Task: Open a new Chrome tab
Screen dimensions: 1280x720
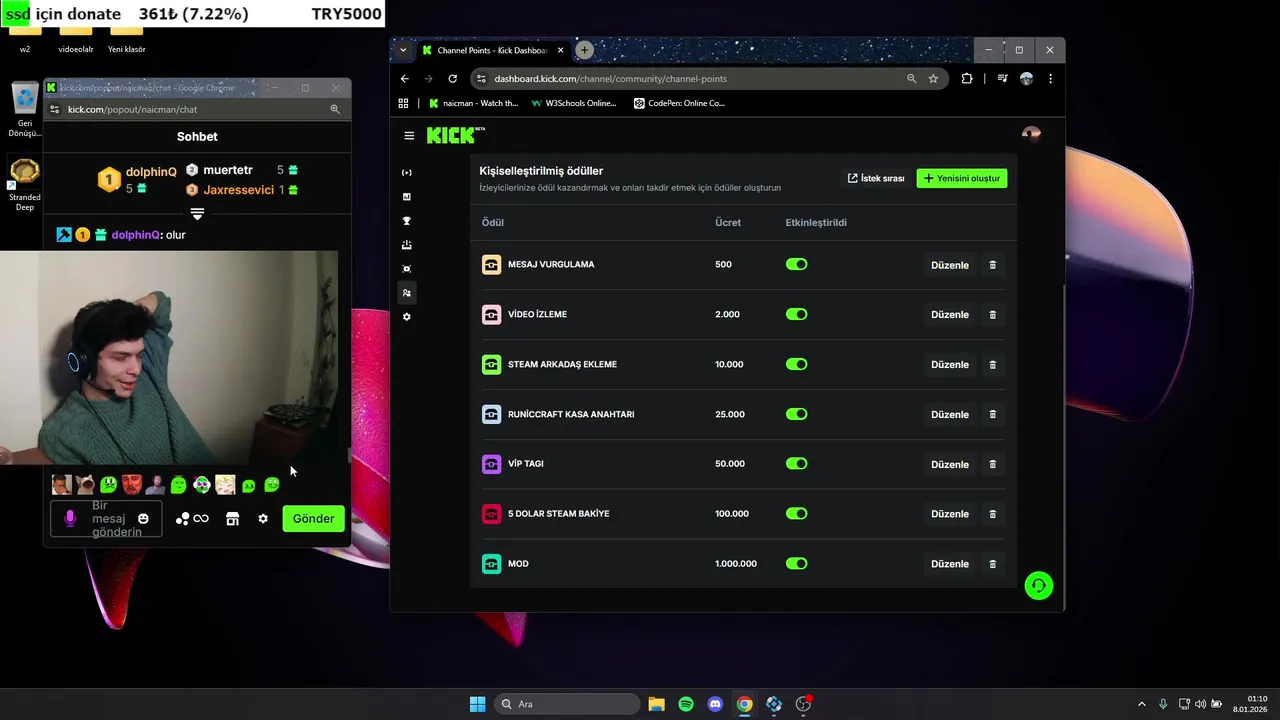Action: coord(584,50)
